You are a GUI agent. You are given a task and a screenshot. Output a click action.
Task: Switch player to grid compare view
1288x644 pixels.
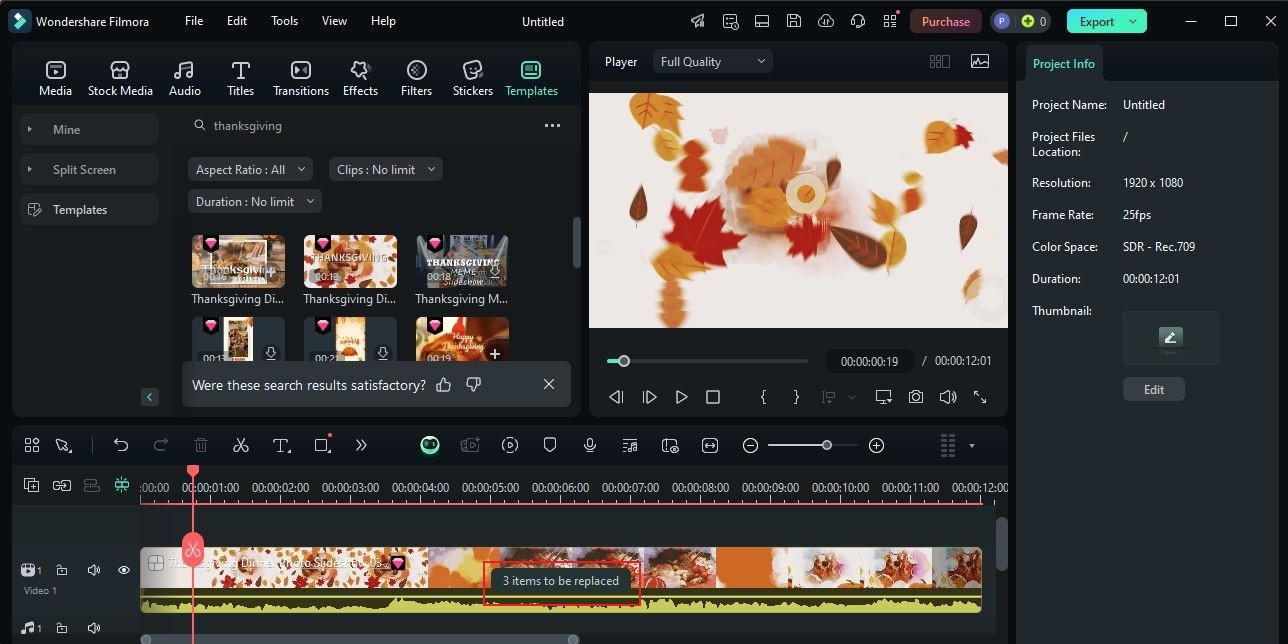[939, 61]
